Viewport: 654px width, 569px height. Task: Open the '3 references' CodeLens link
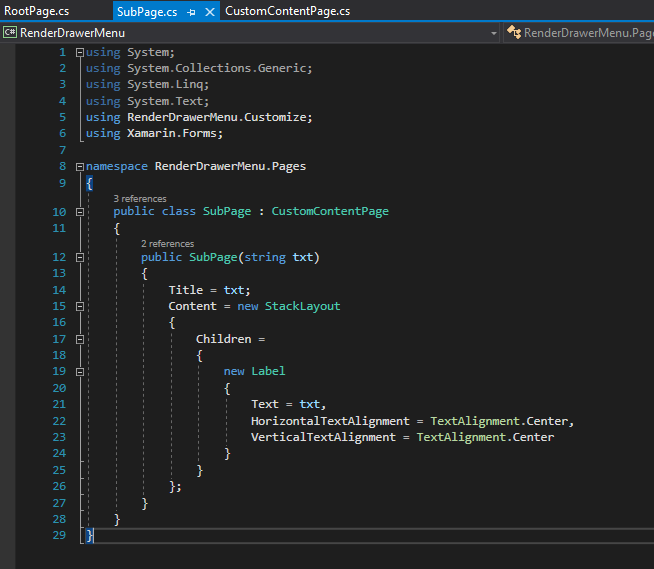[140, 199]
